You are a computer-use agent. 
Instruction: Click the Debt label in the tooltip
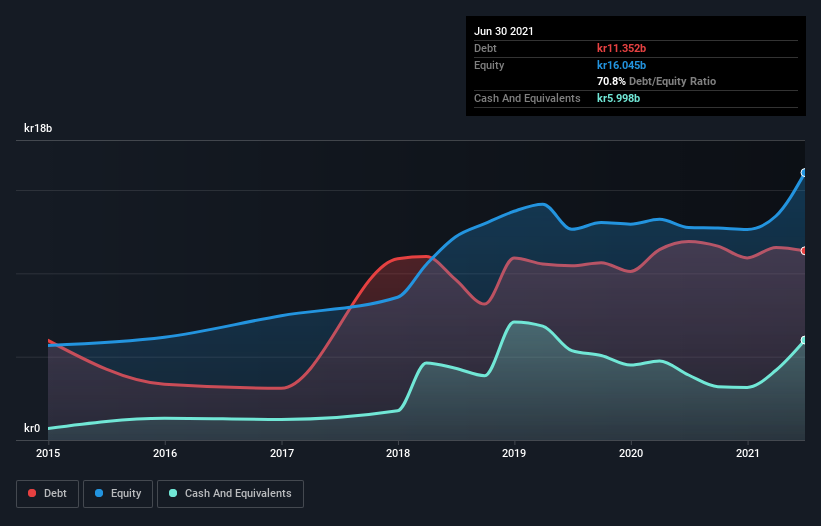tap(485, 48)
